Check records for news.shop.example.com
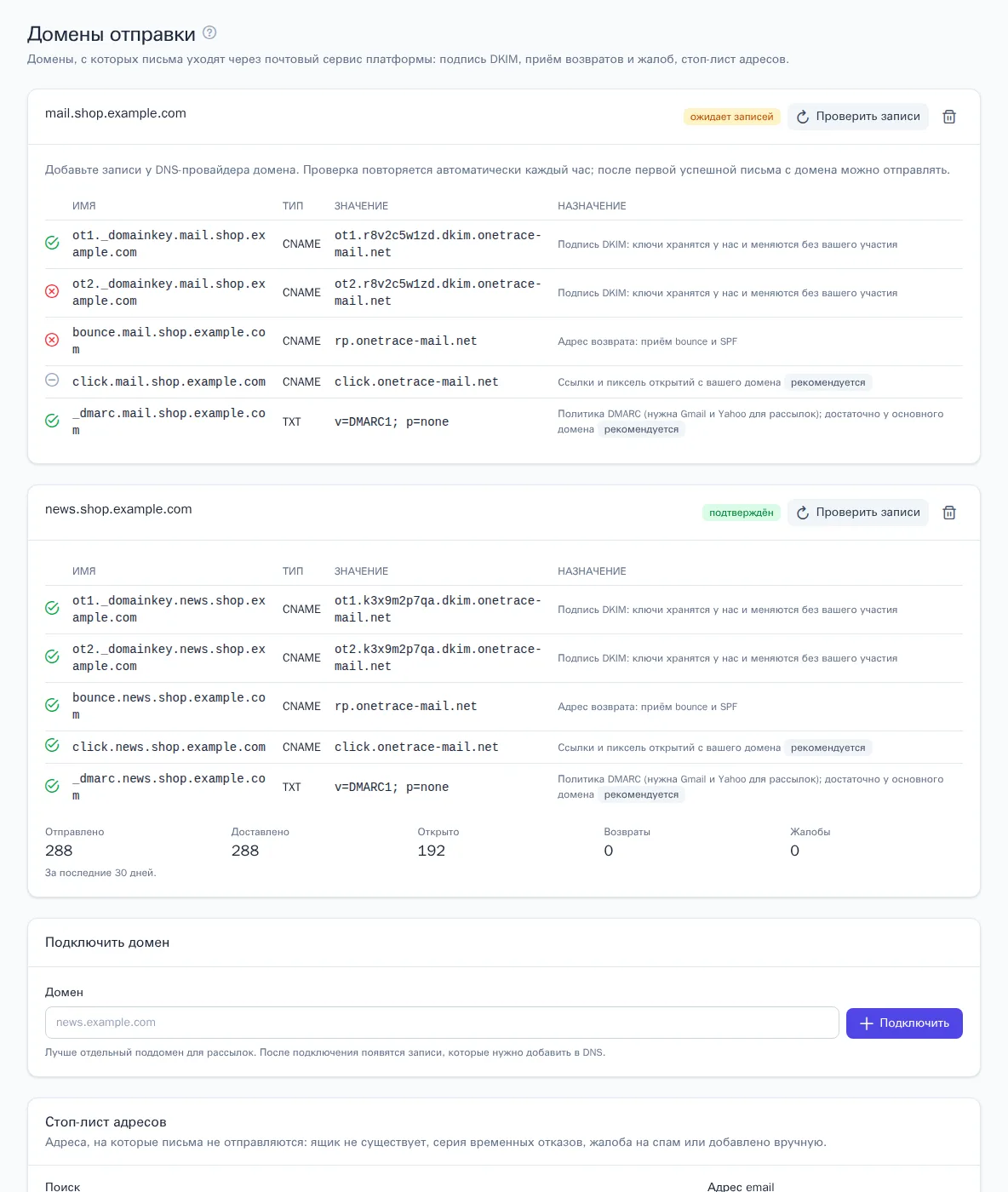The height and width of the screenshot is (1192, 1008). pos(858,513)
